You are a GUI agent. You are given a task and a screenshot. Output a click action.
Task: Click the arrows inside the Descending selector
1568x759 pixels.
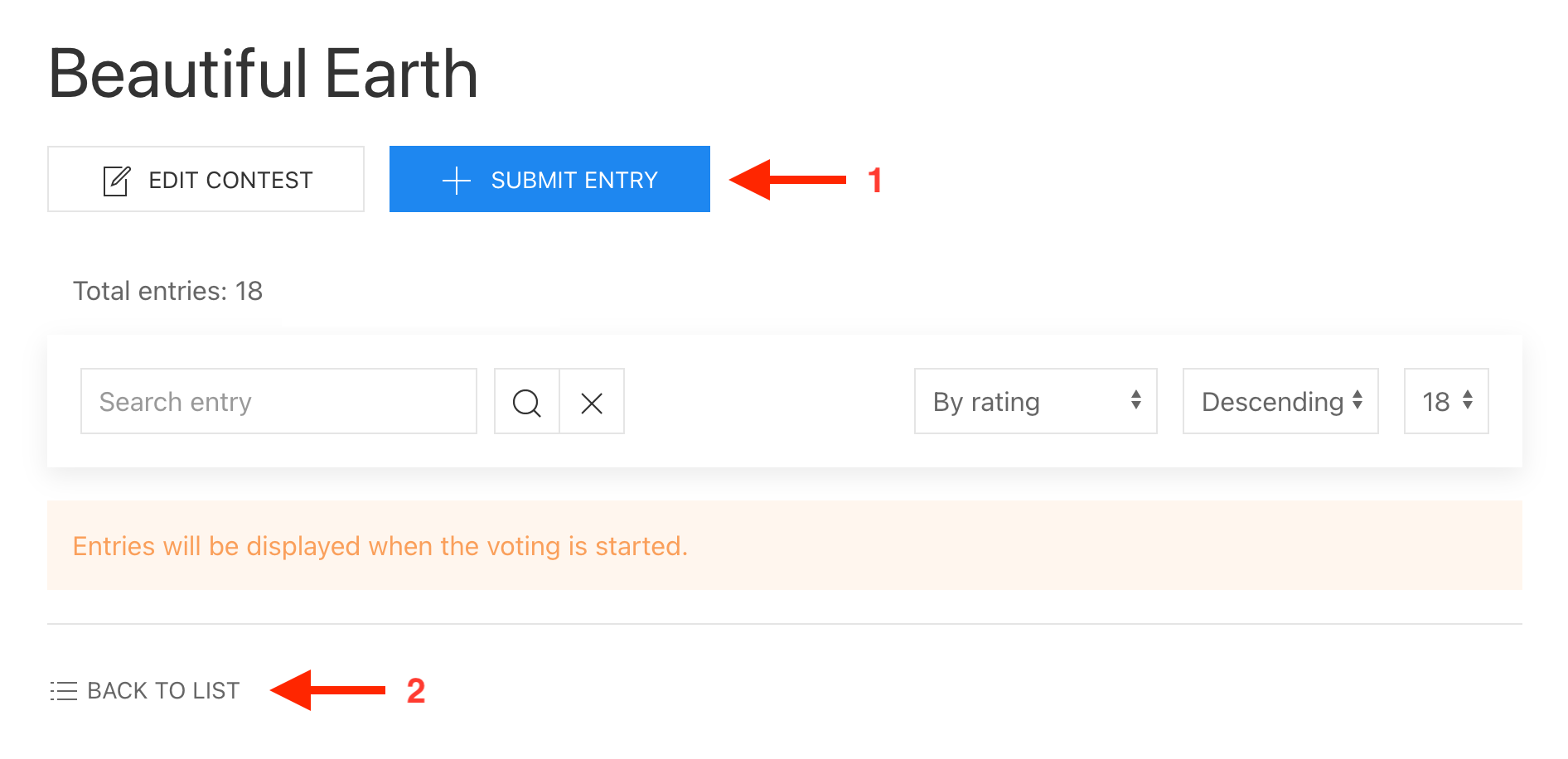[x=1357, y=402]
